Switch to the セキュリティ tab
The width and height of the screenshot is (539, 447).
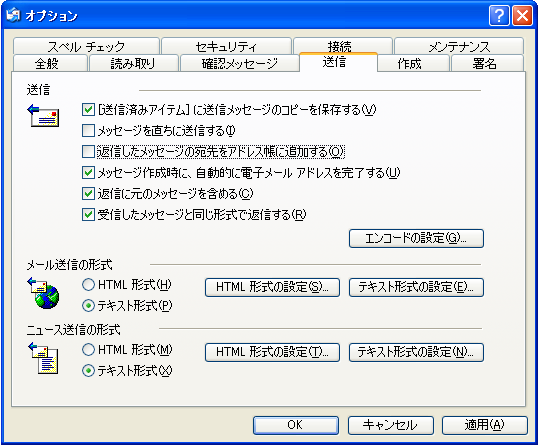pyautogui.click(x=226, y=46)
